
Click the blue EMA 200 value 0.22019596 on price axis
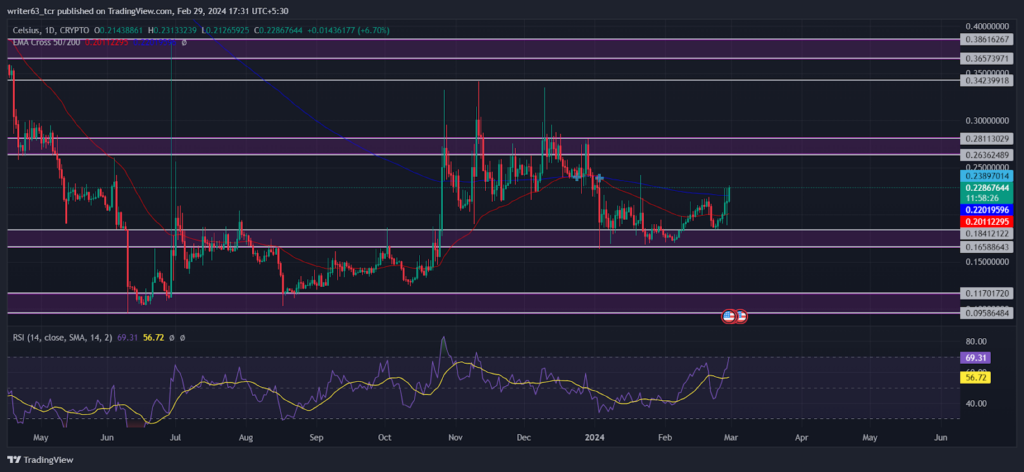click(987, 210)
